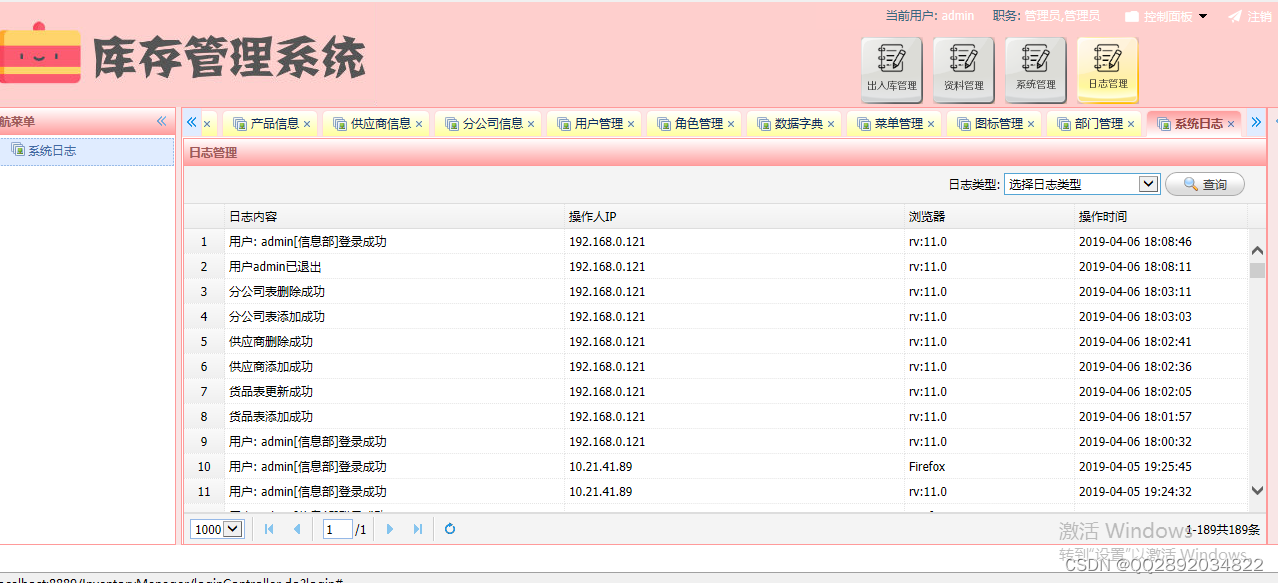1278x583 pixels.
Task: Open the page size dropdown showing 1000
Action: tap(216, 528)
